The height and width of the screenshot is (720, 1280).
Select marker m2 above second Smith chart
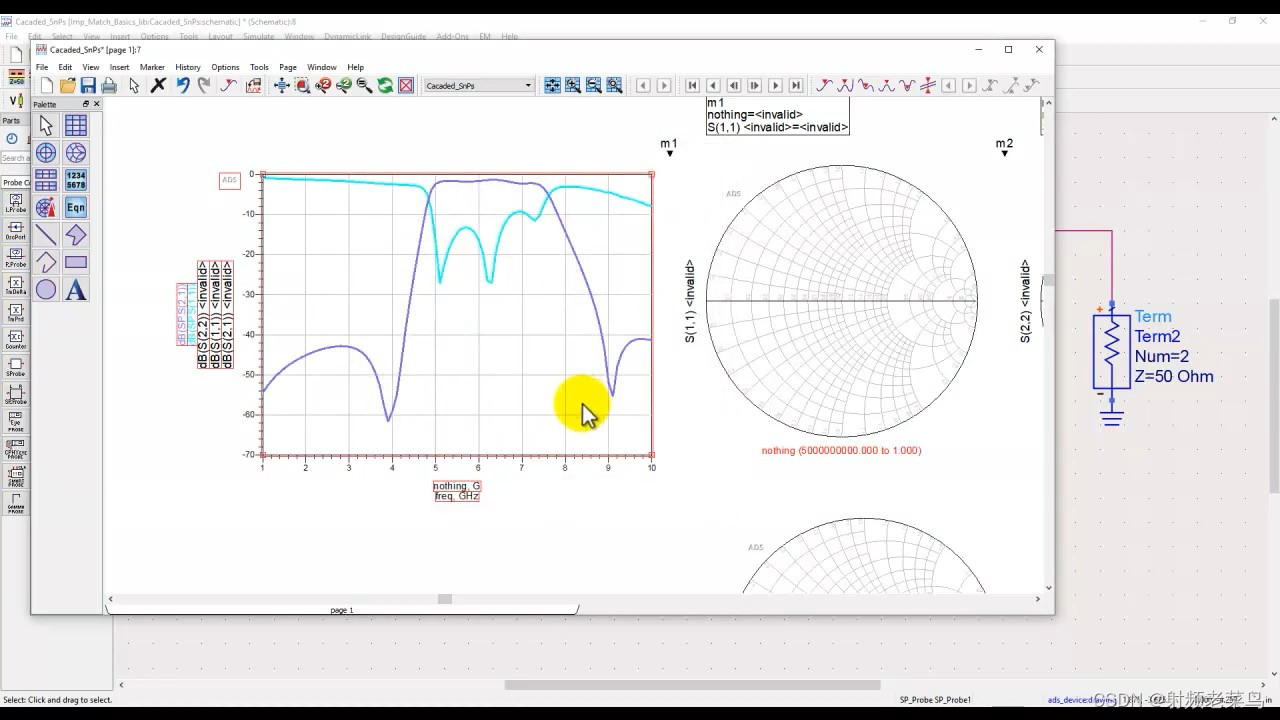tap(1004, 147)
